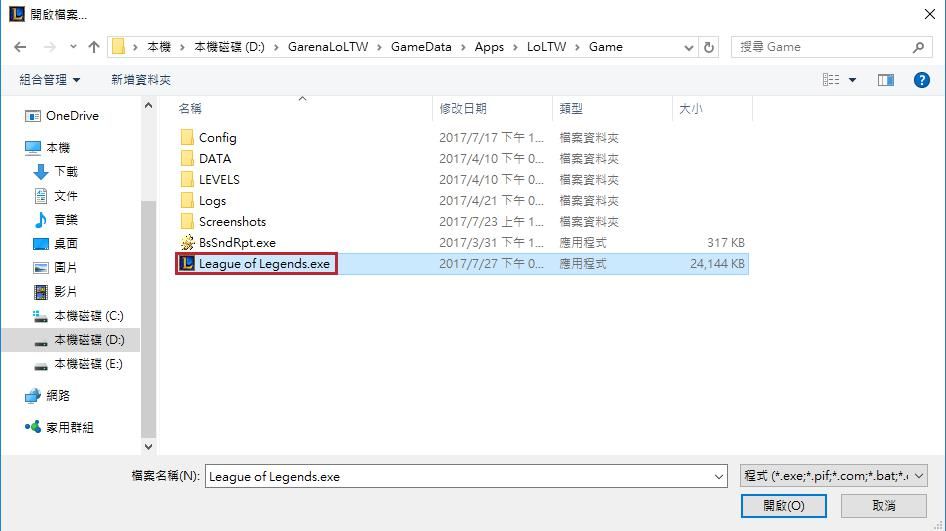Image resolution: width=946 pixels, height=531 pixels.
Task: Select OneDrive in the navigation pane
Action: pos(62,116)
